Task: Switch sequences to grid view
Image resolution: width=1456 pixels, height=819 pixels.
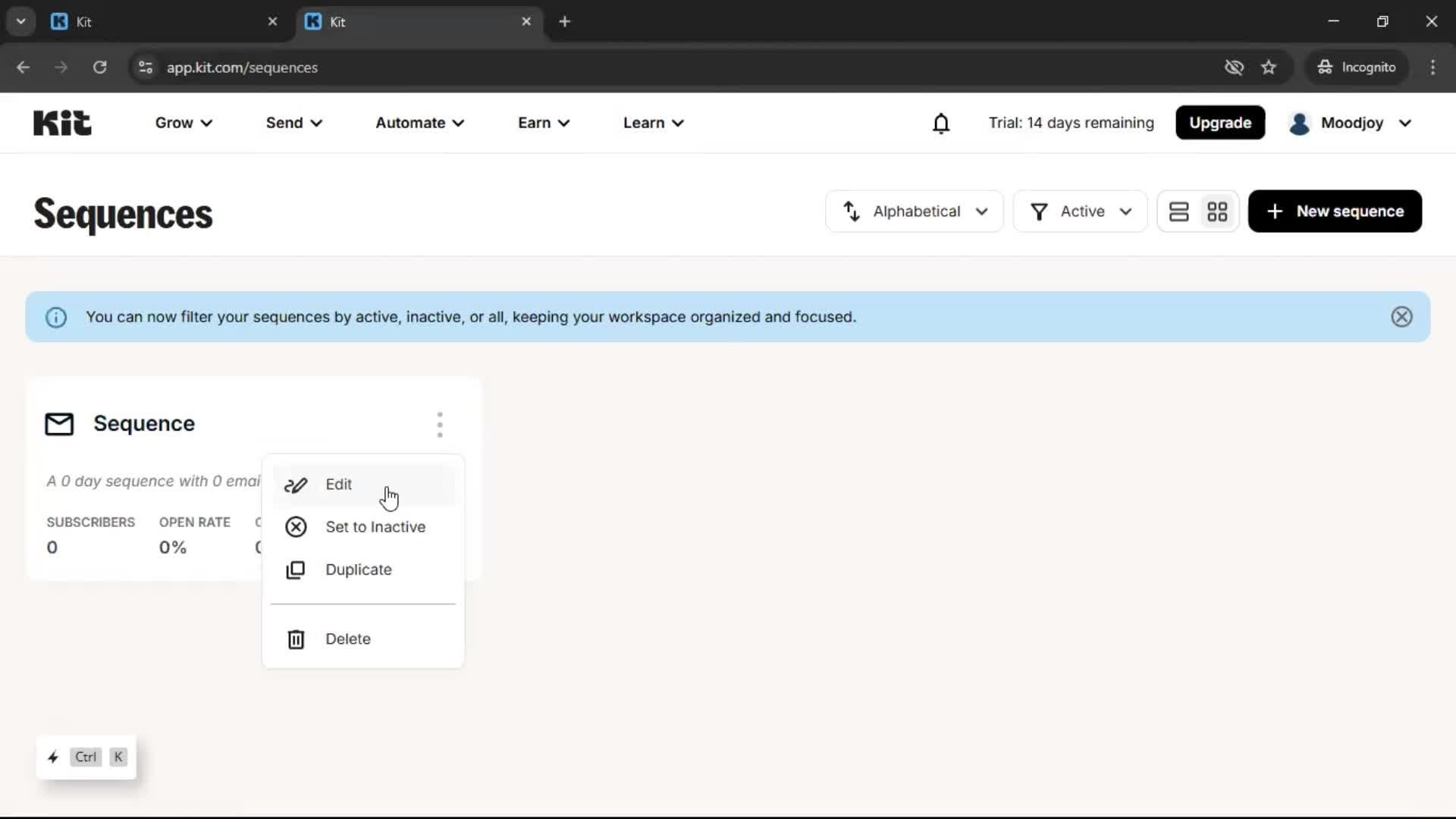Action: (x=1218, y=212)
